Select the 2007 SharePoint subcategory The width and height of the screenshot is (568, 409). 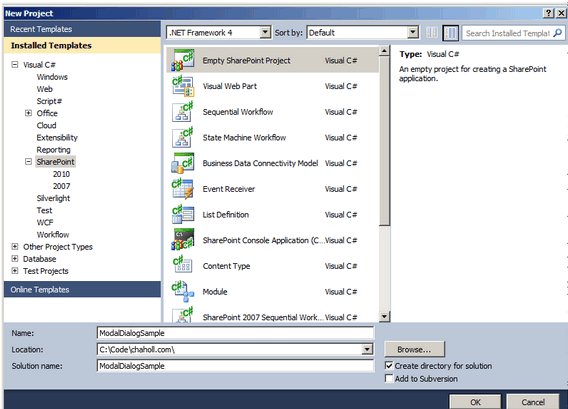[61, 186]
